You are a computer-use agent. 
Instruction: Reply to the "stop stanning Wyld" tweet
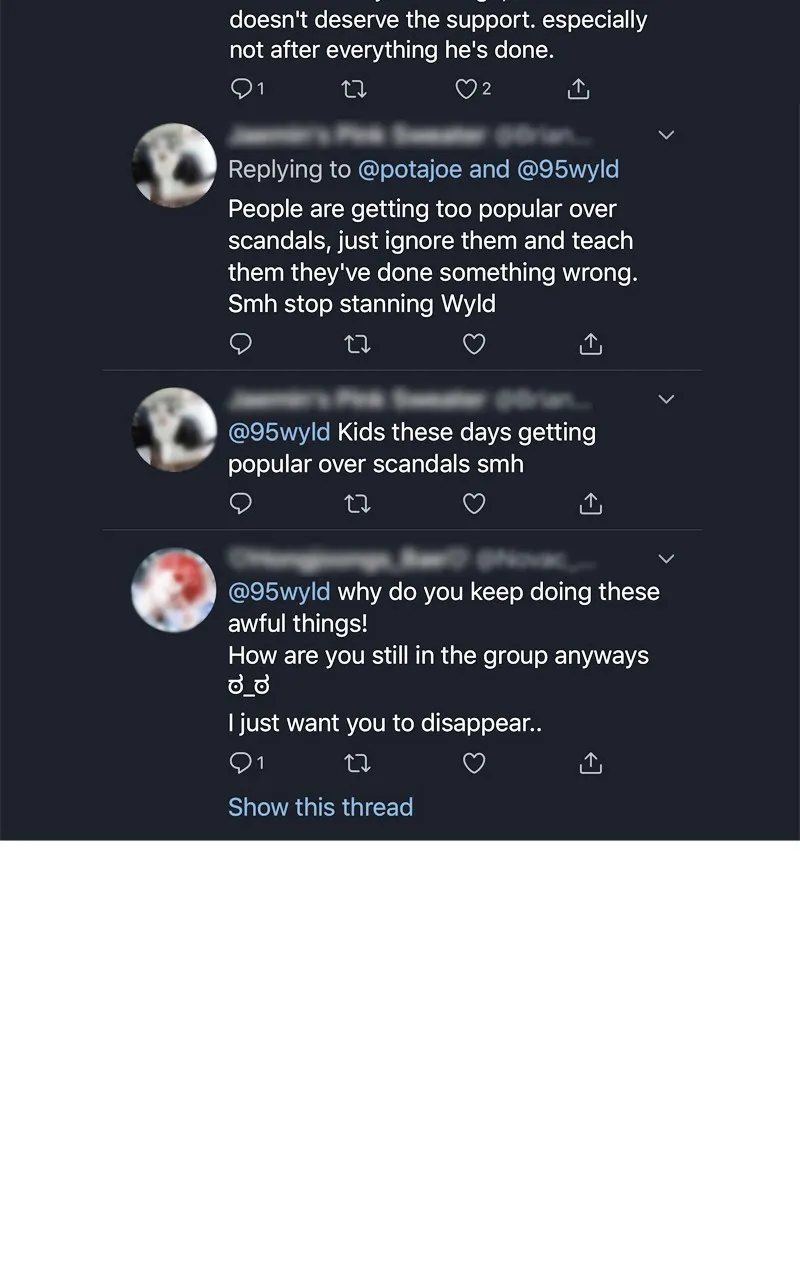click(241, 344)
